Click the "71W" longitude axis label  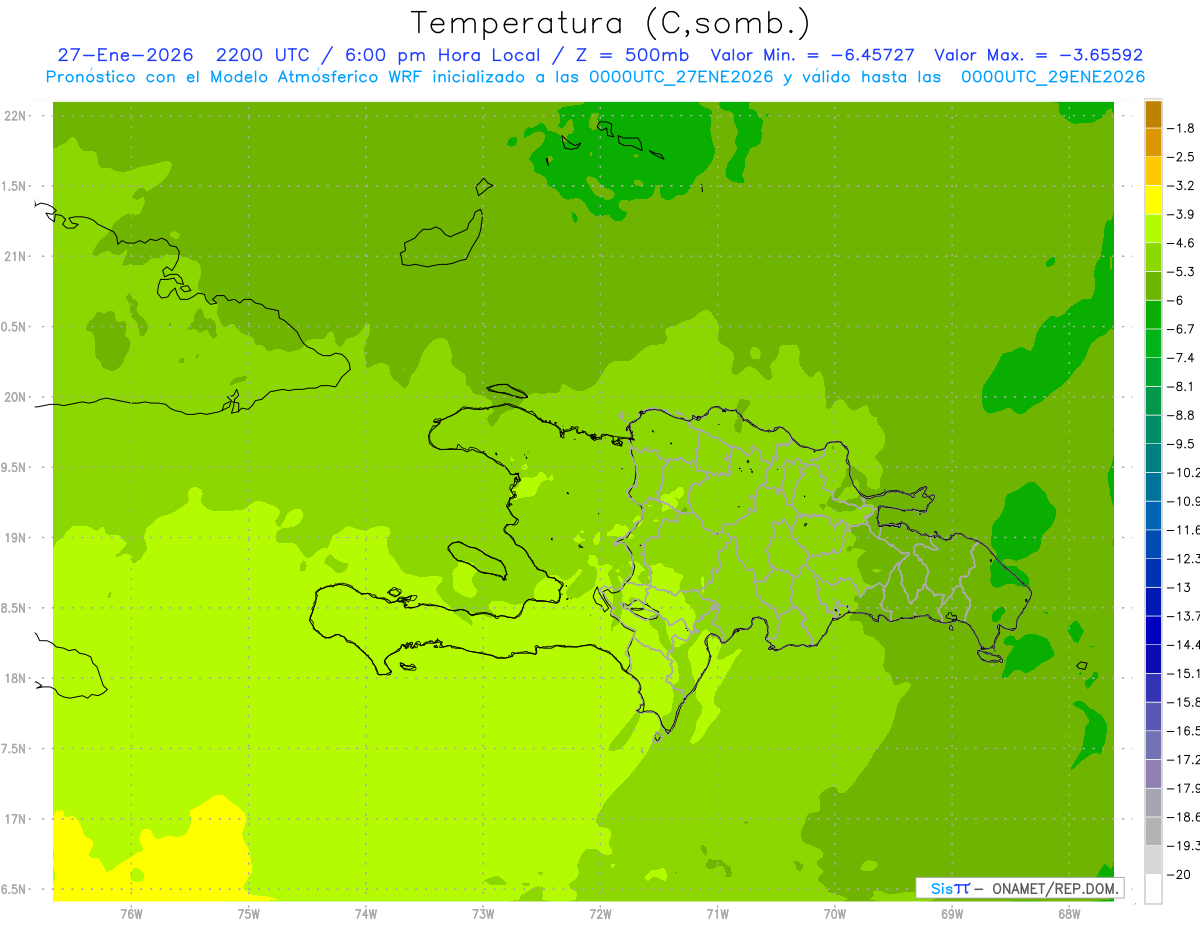717,913
